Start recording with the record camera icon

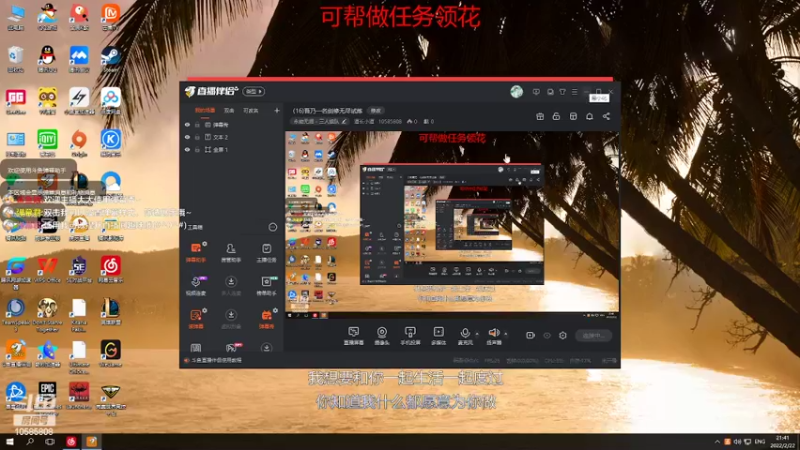(530, 335)
